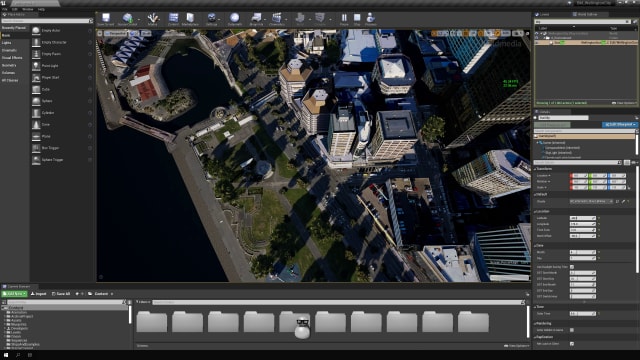Select the Lights category in Place Actors
640x360 pixels.
[7, 42]
